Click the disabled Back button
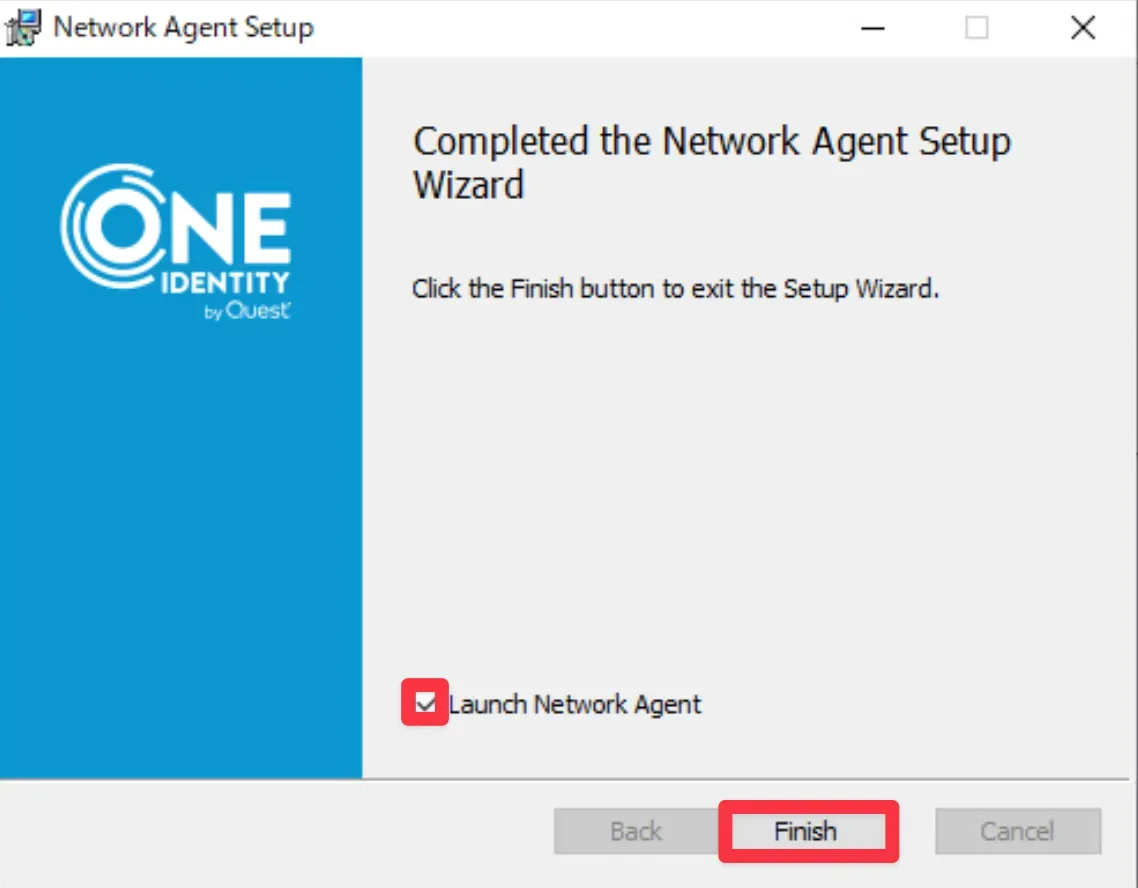1138x888 pixels. (x=636, y=831)
